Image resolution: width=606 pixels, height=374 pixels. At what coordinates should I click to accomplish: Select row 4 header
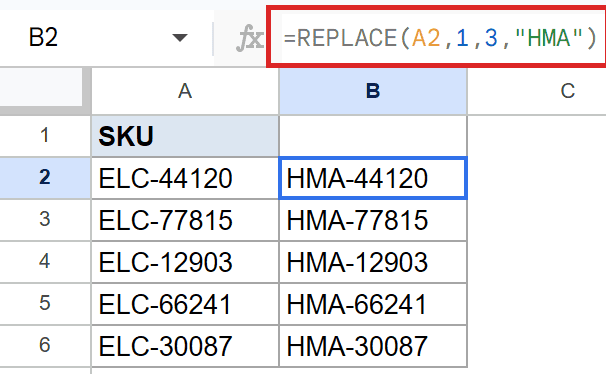pos(45,262)
